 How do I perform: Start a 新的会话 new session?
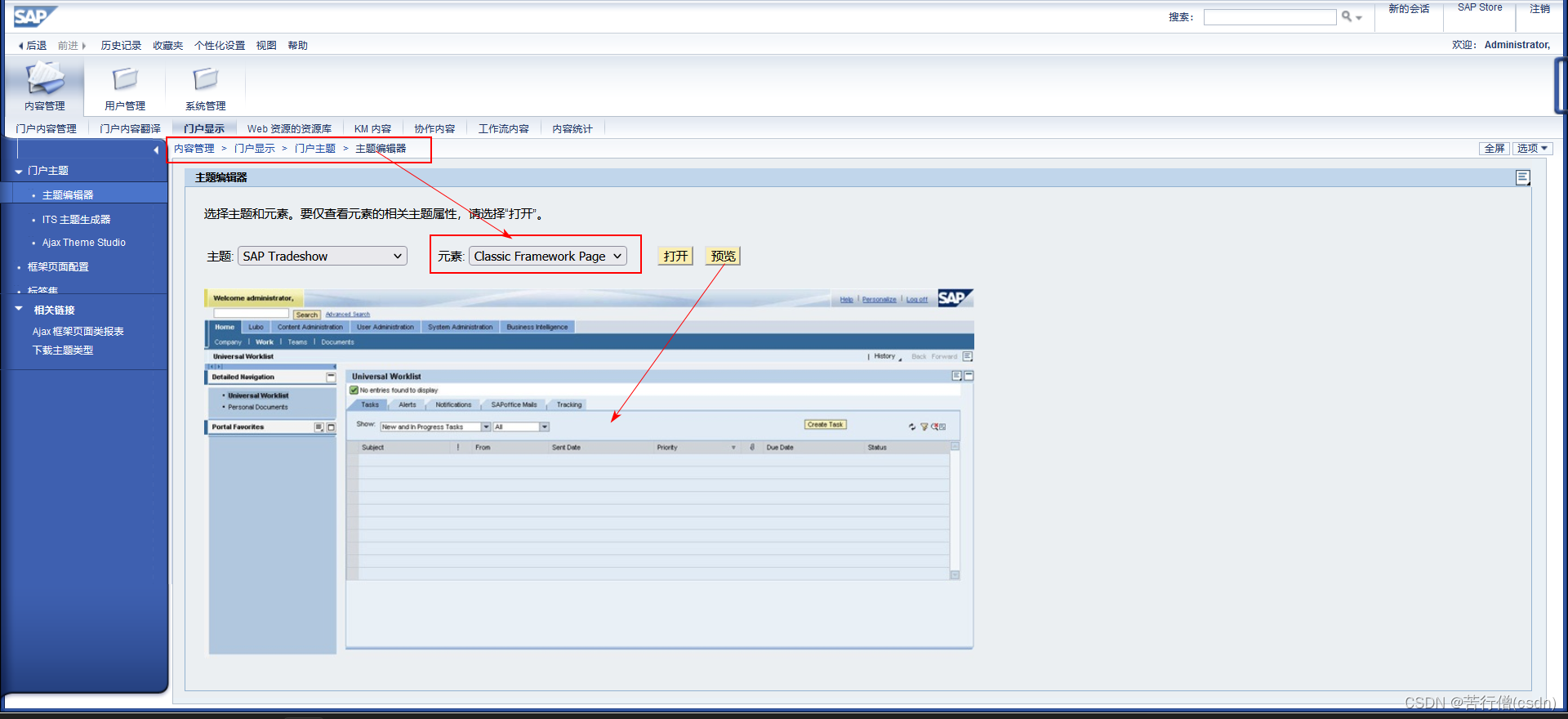[1409, 8]
